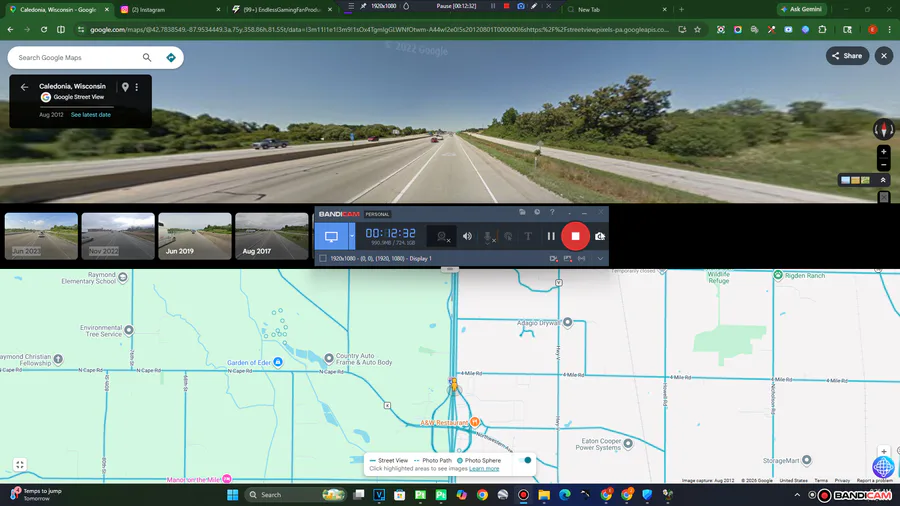Open Bandicam help question mark

point(552,212)
